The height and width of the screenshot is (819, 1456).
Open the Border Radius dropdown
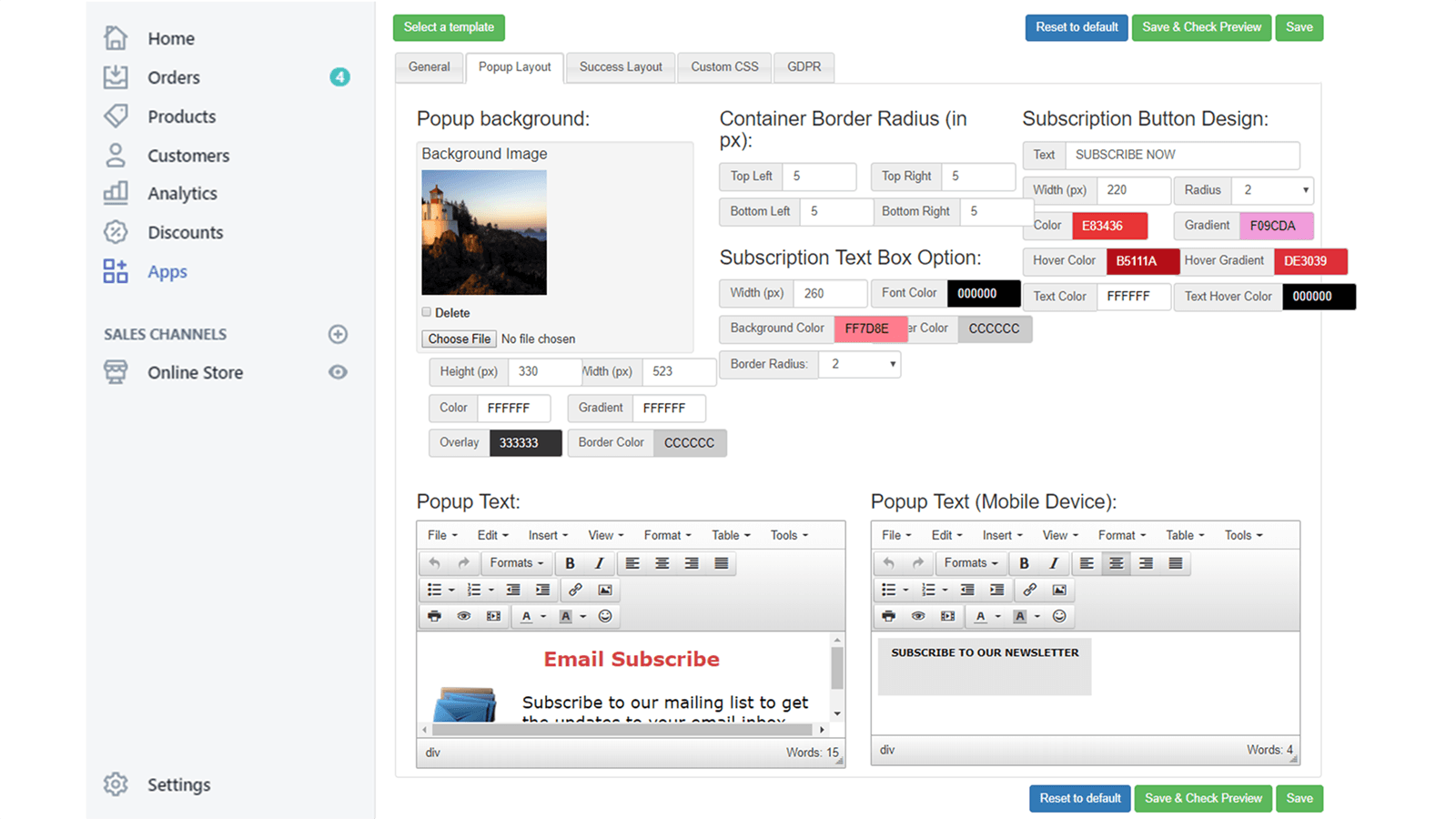859,364
